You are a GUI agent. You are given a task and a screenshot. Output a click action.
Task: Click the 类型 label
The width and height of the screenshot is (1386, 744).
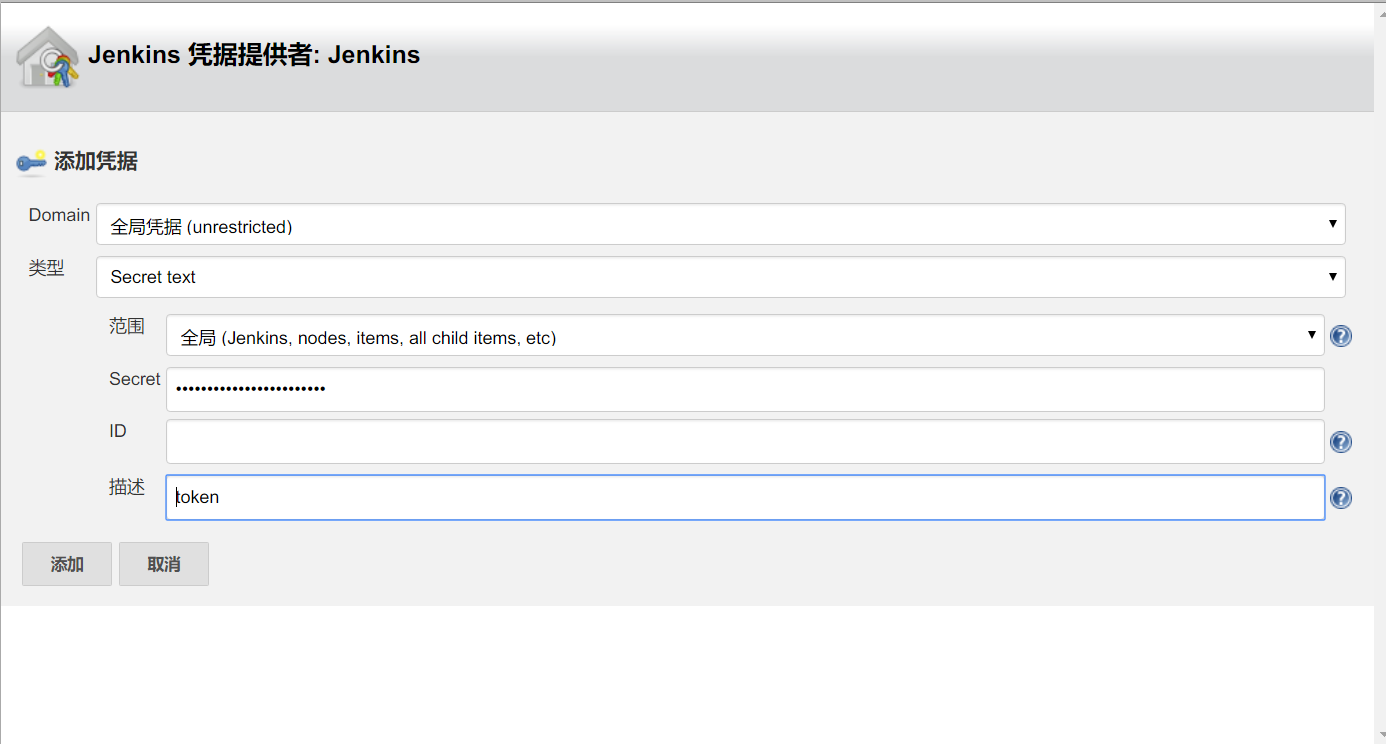[x=46, y=268]
